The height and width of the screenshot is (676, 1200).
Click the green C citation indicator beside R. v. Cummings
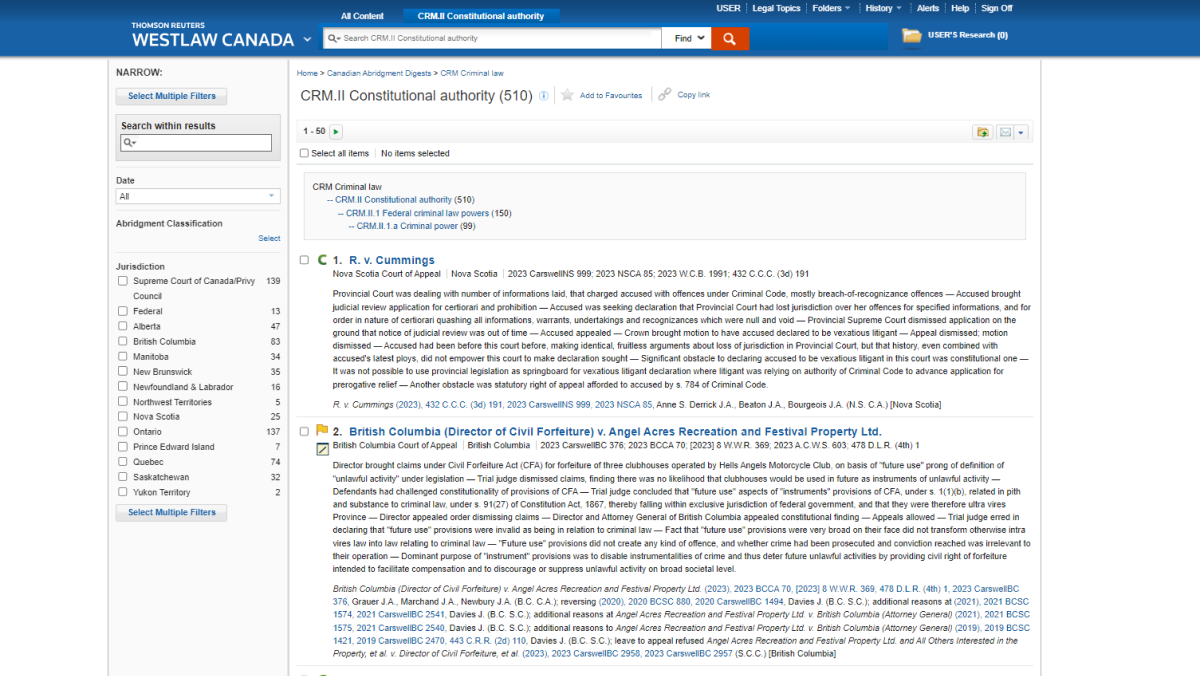click(322, 259)
